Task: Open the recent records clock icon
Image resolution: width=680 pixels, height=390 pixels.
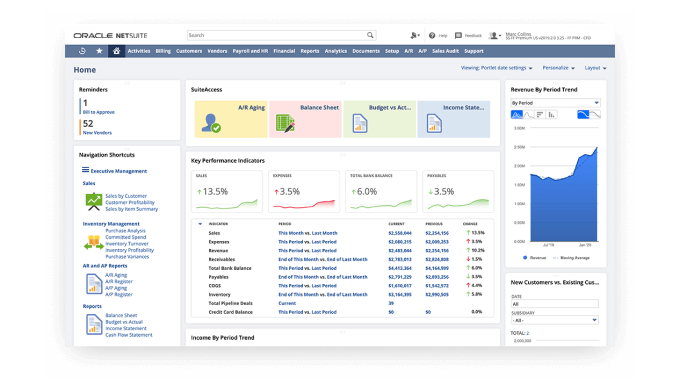Action: (82, 51)
